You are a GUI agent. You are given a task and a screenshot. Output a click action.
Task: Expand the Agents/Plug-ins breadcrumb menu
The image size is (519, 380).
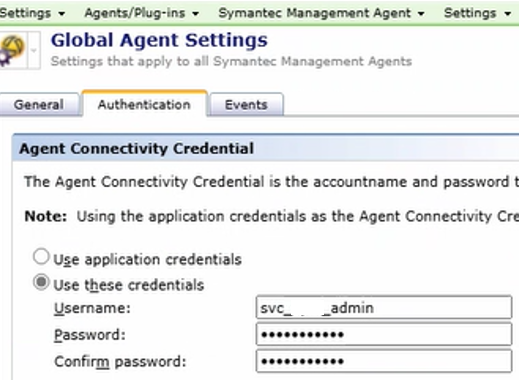[142, 13]
